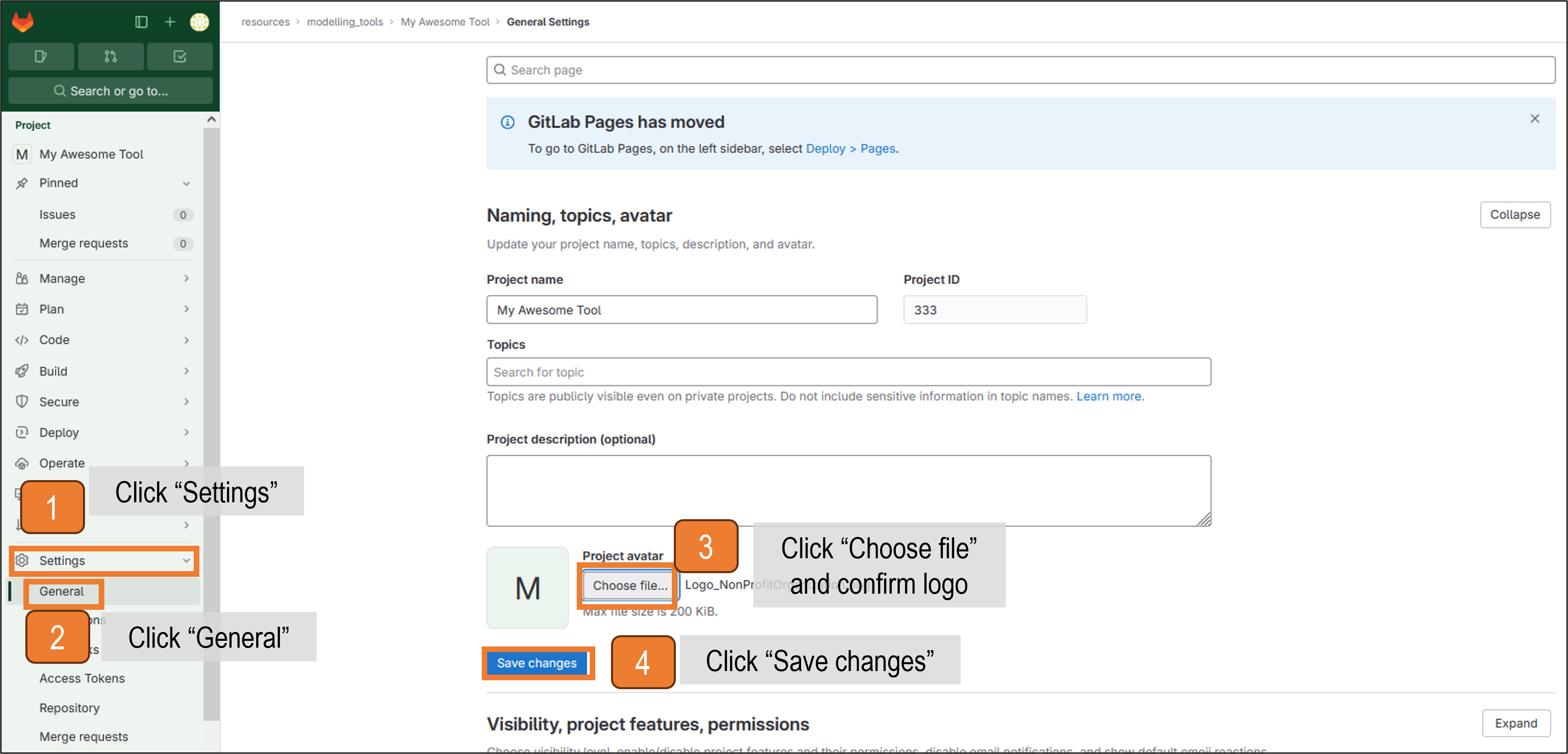Expand the Code menu chevron
Screen dimensions: 1568x754
[x=186, y=340]
